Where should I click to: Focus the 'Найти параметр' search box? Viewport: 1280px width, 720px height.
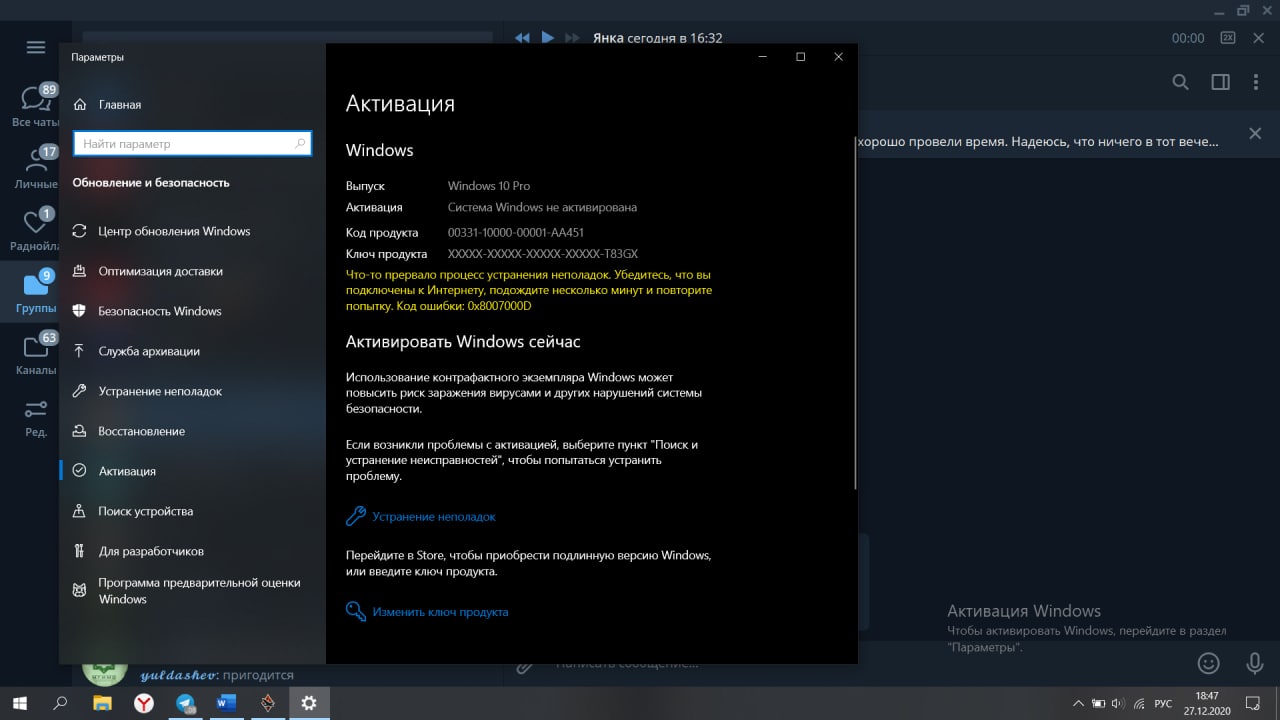(192, 144)
